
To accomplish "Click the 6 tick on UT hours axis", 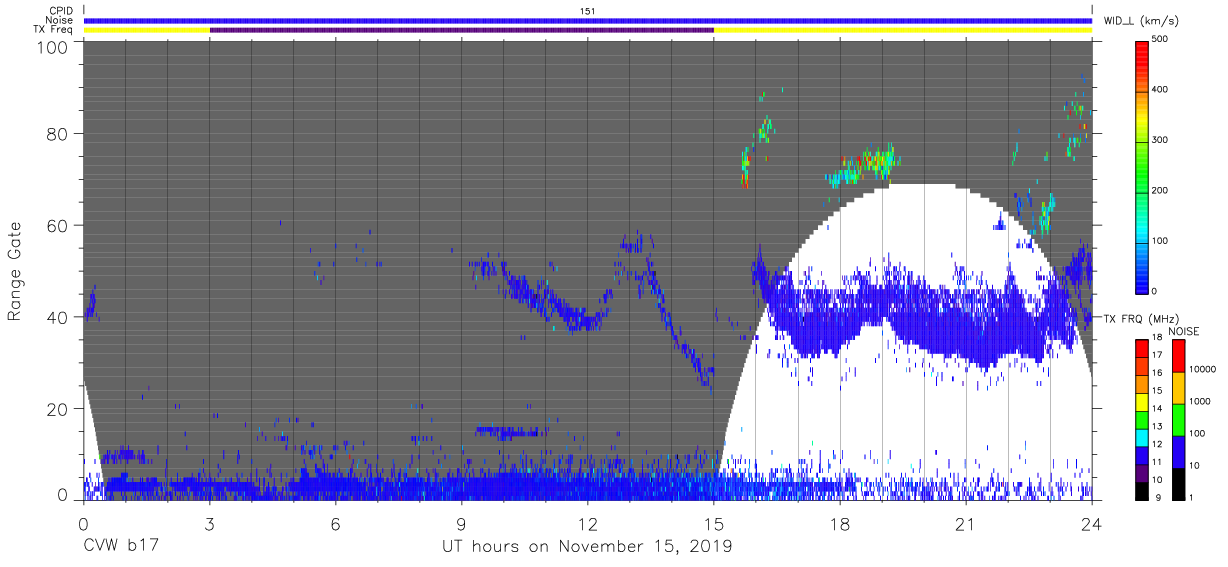I will (x=335, y=523).
